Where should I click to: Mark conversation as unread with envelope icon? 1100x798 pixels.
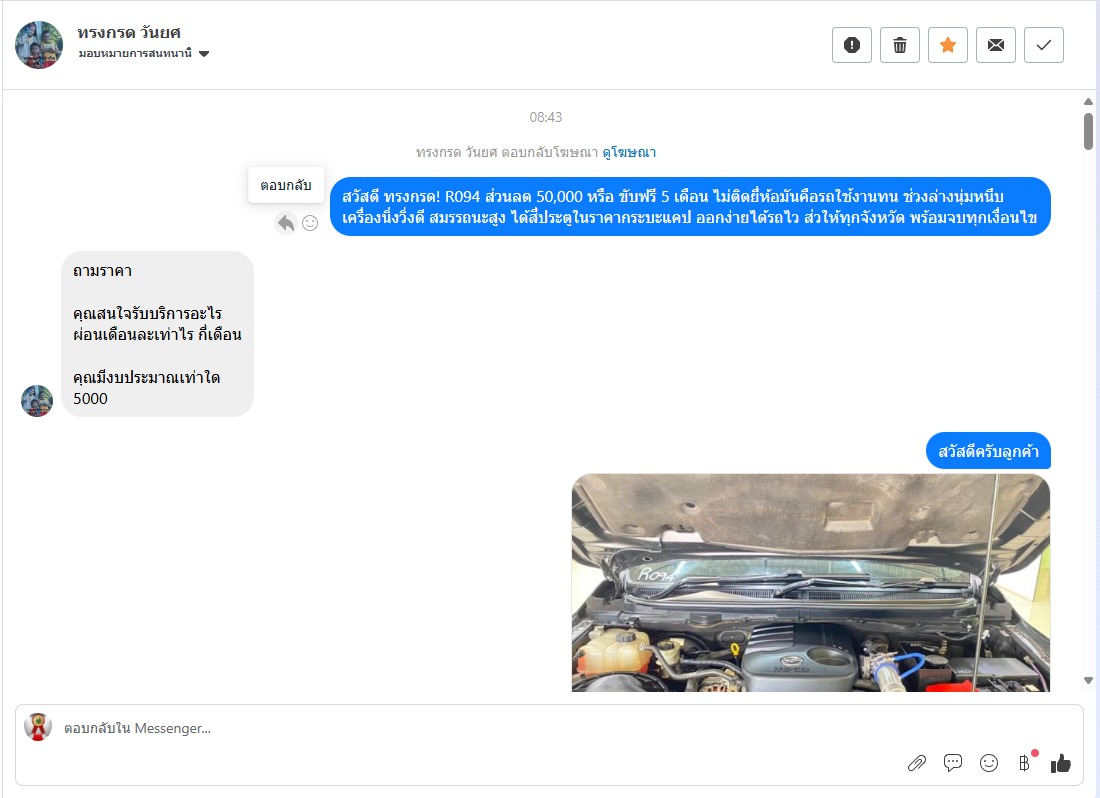995,45
